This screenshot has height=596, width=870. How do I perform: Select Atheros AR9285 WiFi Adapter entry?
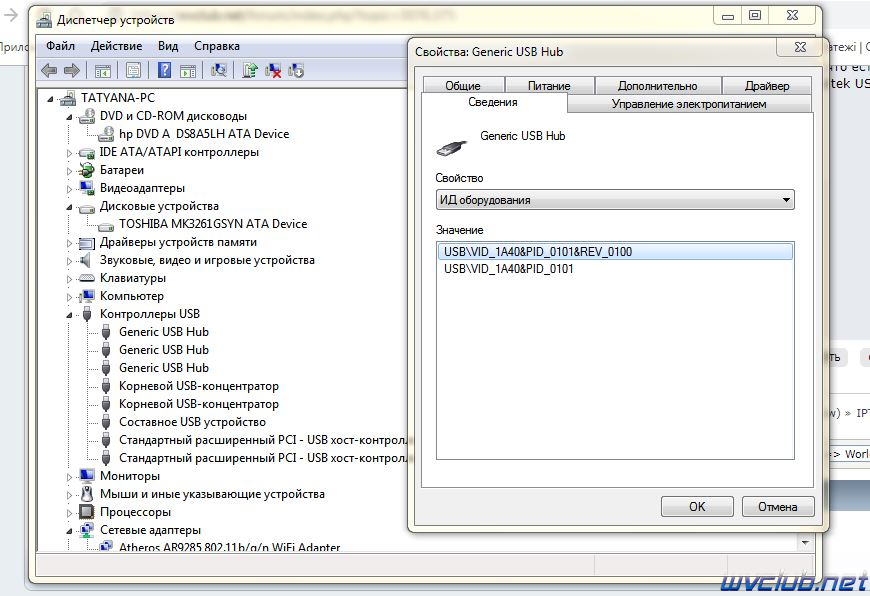coord(229,546)
